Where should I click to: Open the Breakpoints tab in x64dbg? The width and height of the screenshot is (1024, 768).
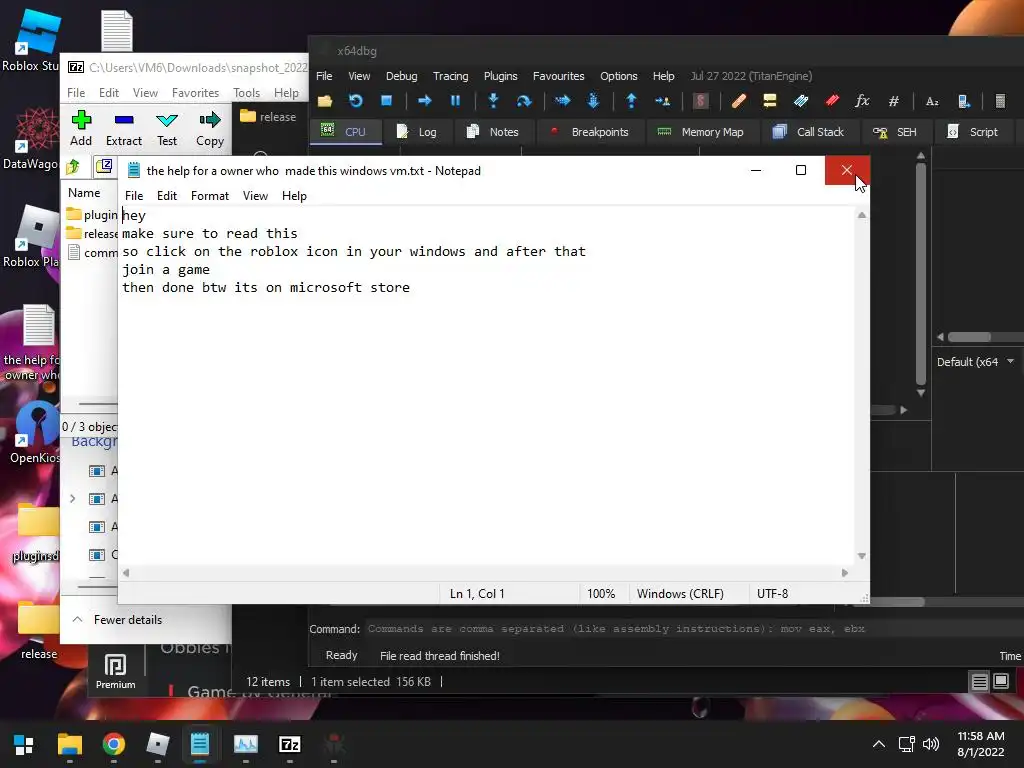(590, 132)
